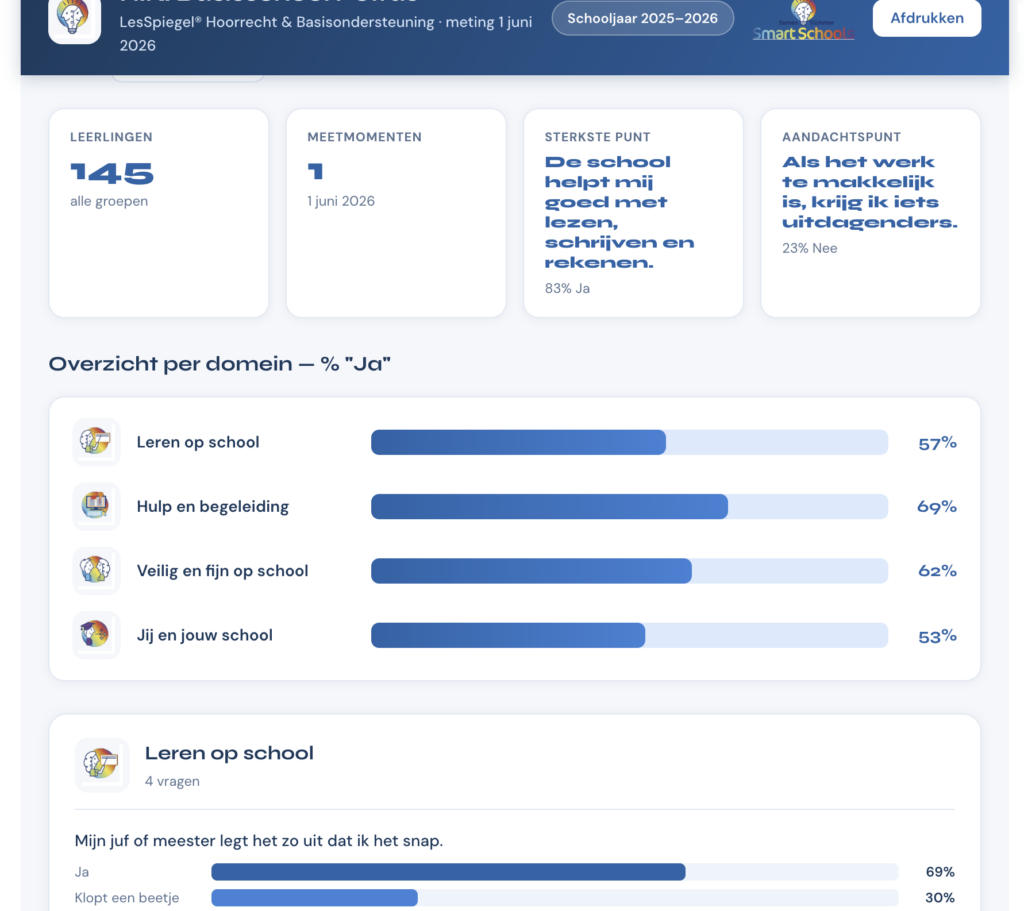Click the Veilig en fijn op school icon
The image size is (1024, 911).
96,570
